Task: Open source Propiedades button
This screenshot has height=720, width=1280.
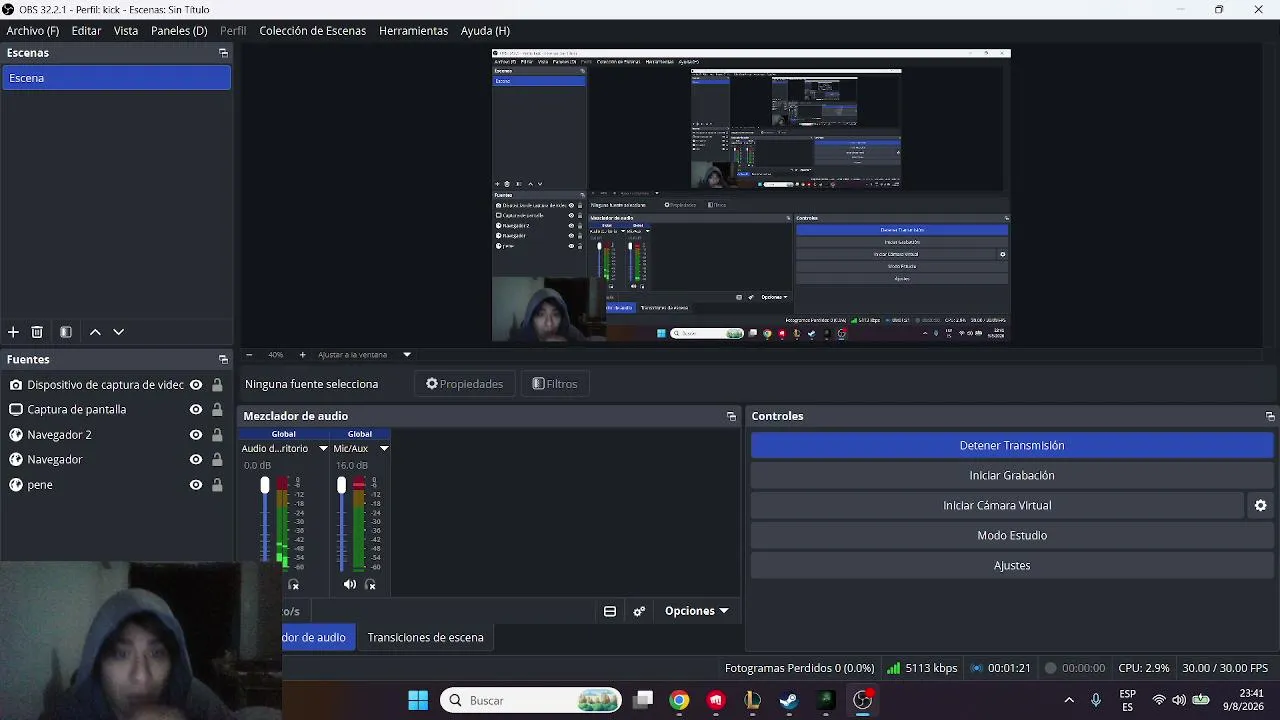Action: click(x=465, y=384)
